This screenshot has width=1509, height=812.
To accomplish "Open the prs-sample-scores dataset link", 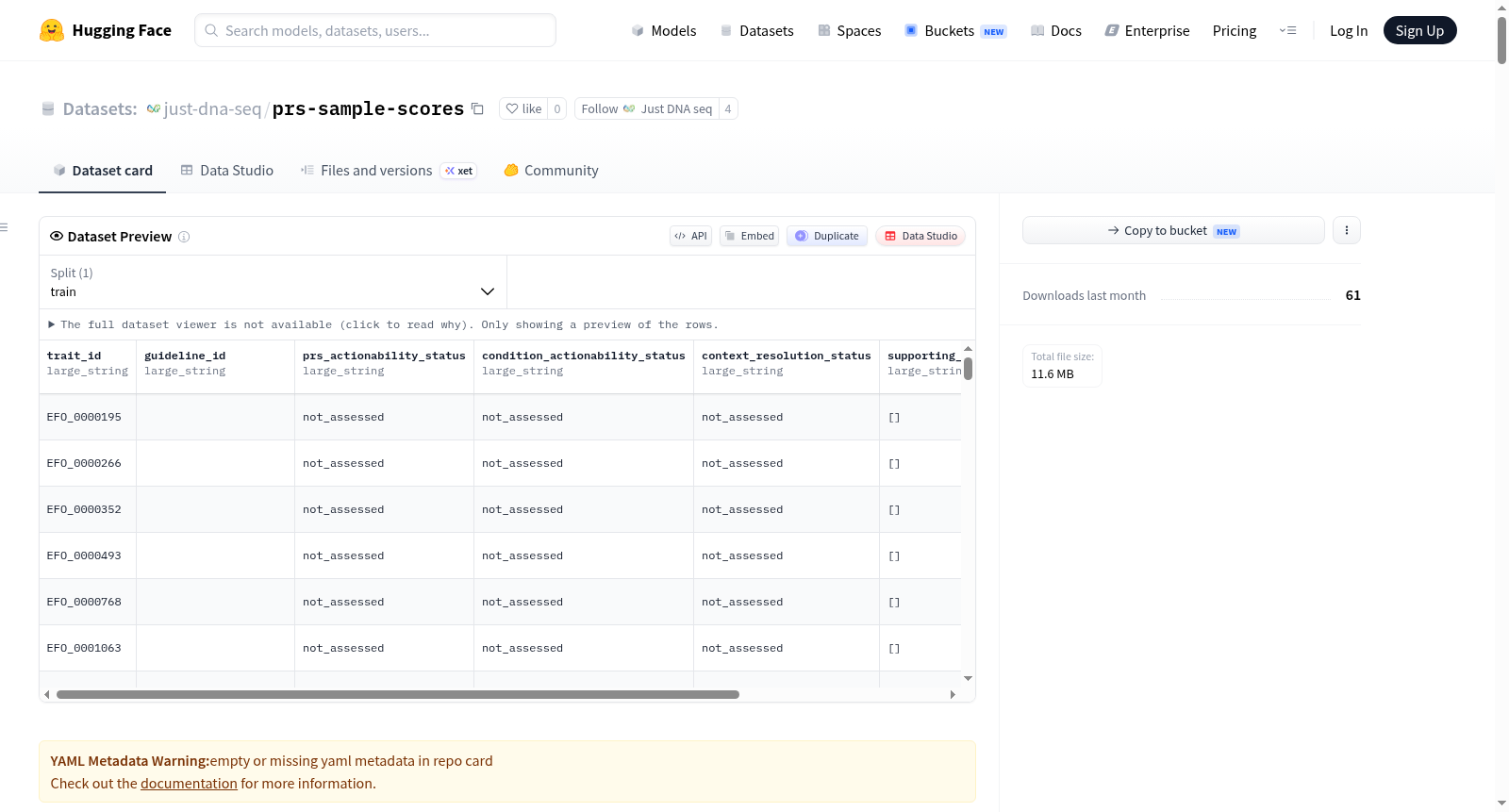I will (x=368, y=108).
